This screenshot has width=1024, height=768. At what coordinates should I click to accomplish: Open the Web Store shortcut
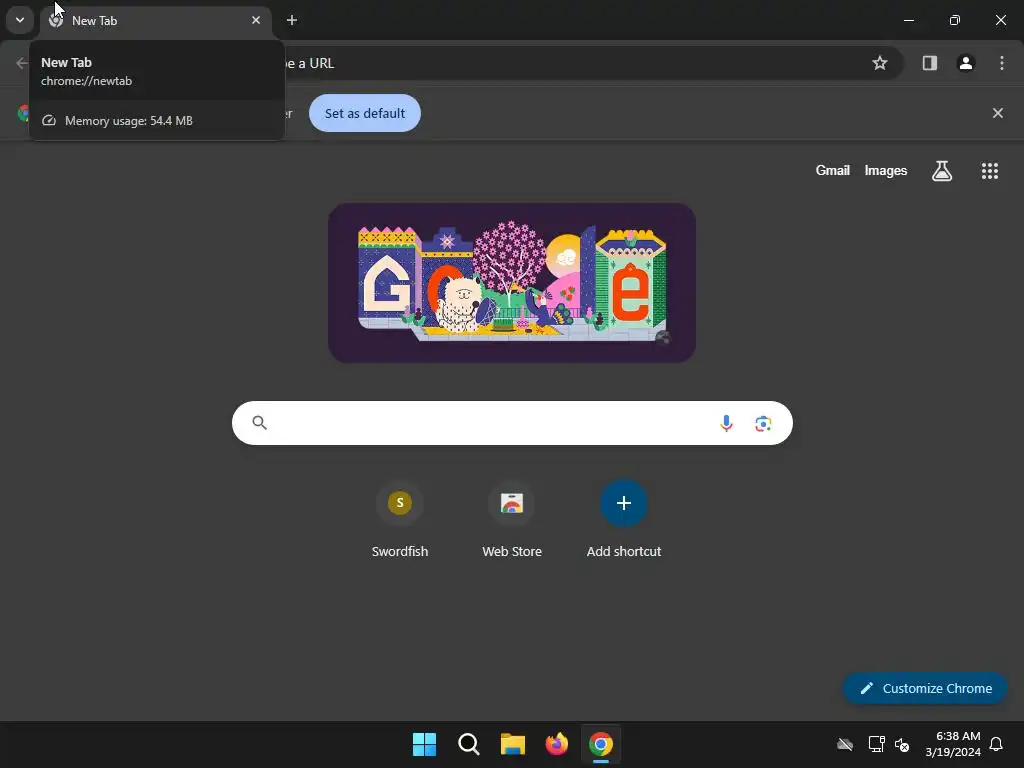[x=512, y=519]
